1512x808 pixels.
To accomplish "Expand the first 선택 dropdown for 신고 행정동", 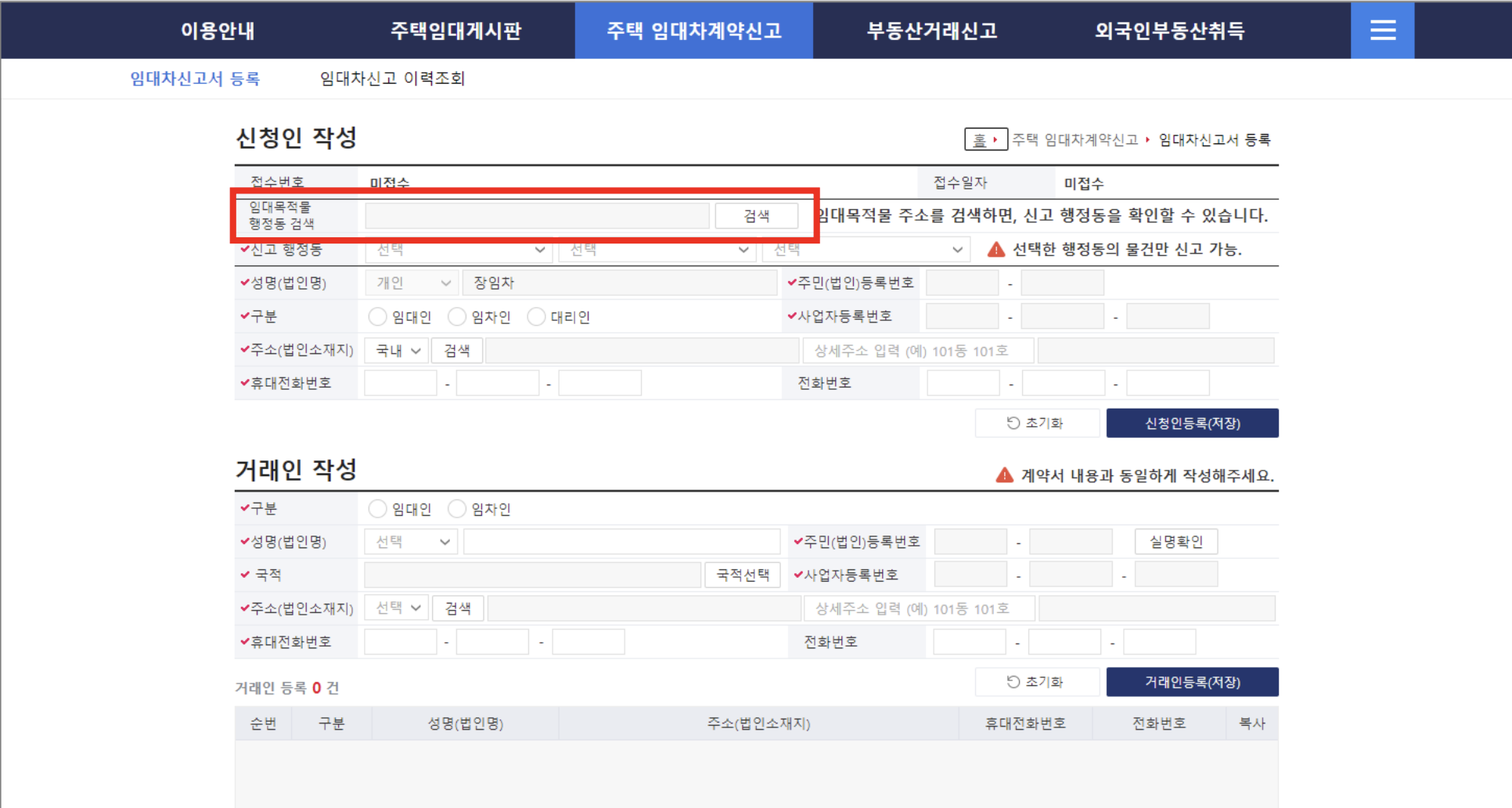I will click(x=458, y=249).
